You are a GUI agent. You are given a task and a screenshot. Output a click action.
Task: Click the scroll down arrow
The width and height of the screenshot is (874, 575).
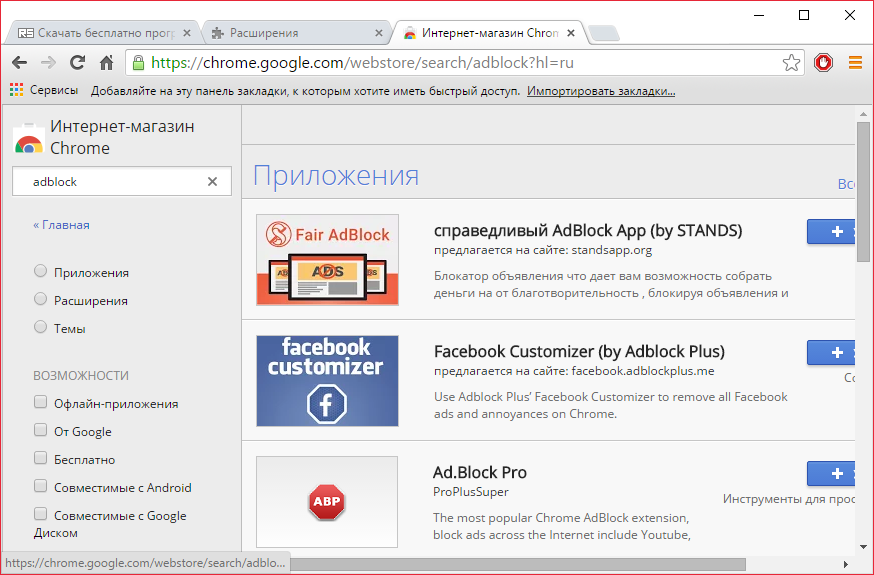pyautogui.click(x=863, y=547)
